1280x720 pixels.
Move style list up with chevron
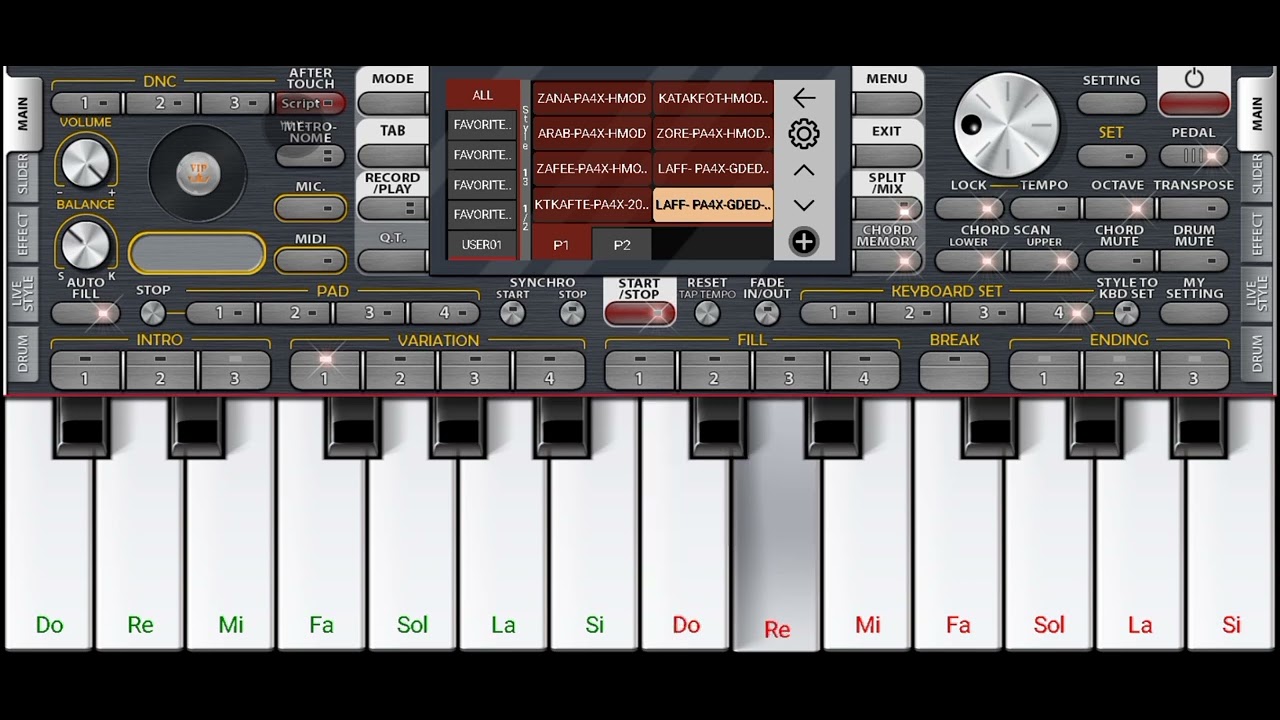click(x=804, y=170)
